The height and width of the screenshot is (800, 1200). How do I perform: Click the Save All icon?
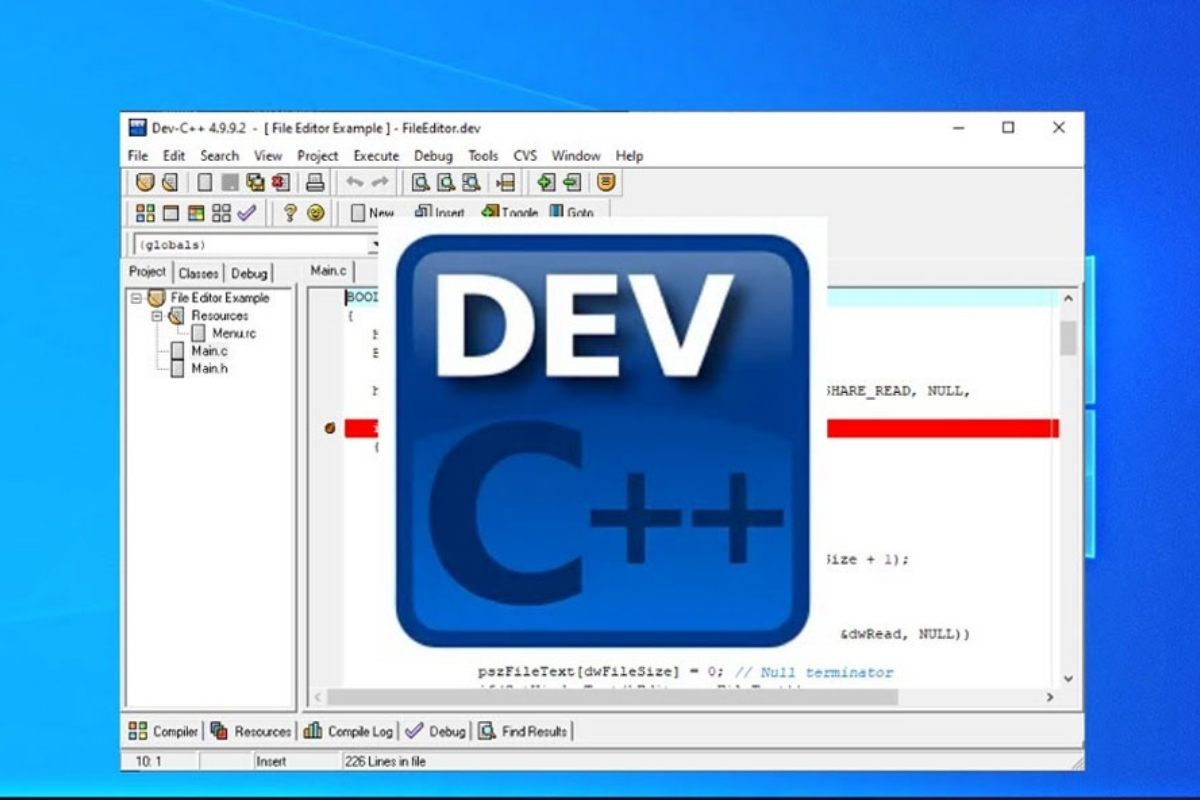(255, 182)
